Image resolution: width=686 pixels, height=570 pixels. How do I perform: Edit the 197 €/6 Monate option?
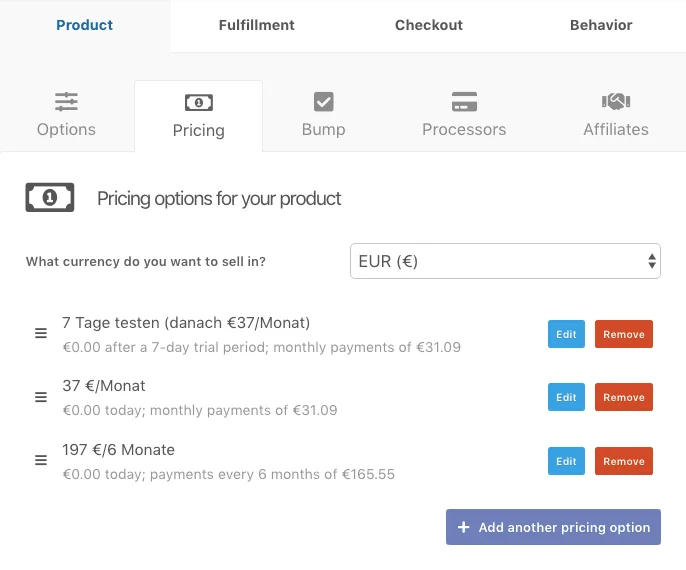click(x=566, y=461)
